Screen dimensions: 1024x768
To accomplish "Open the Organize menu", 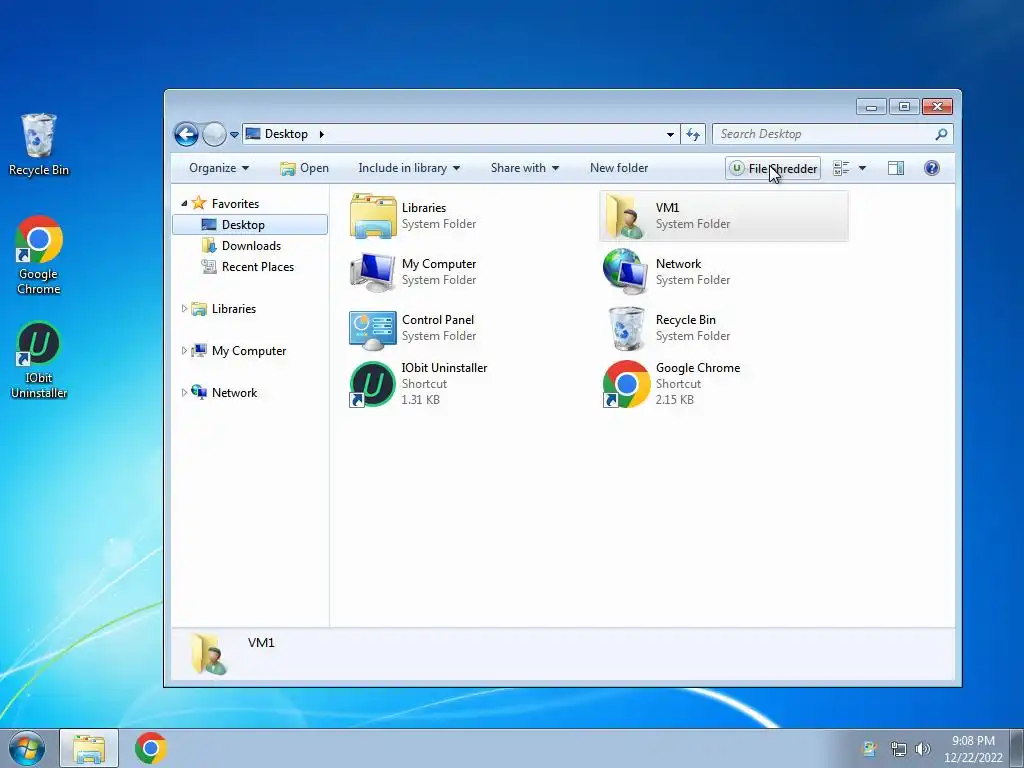I will pos(219,168).
